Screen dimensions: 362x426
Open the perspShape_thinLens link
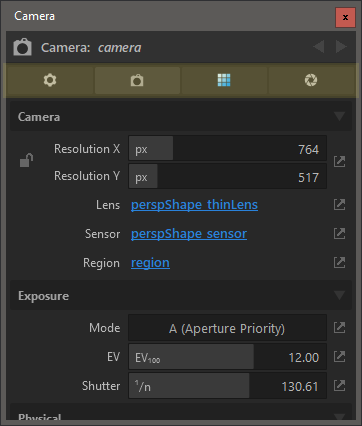194,205
